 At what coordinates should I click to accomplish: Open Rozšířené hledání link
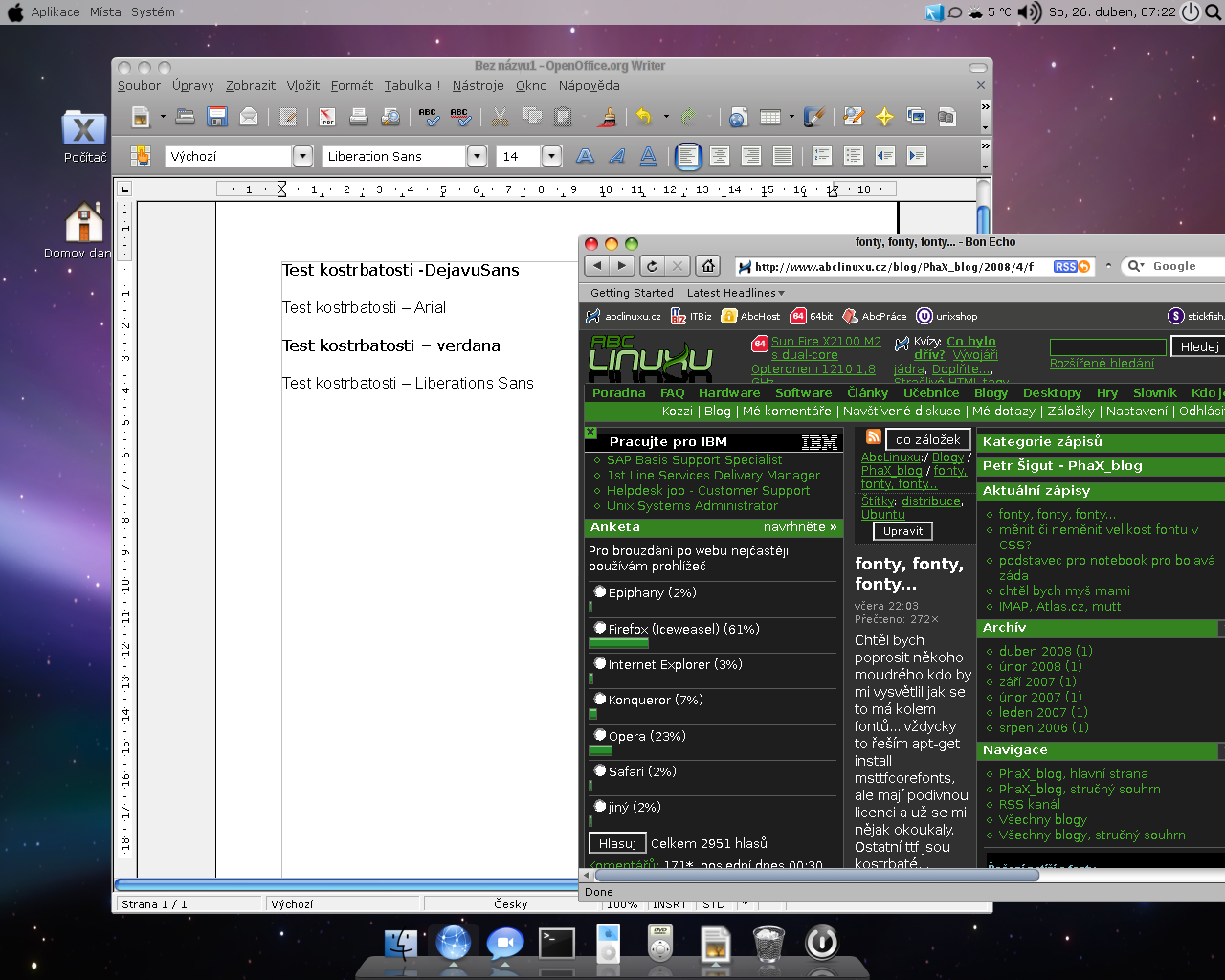(x=1102, y=363)
